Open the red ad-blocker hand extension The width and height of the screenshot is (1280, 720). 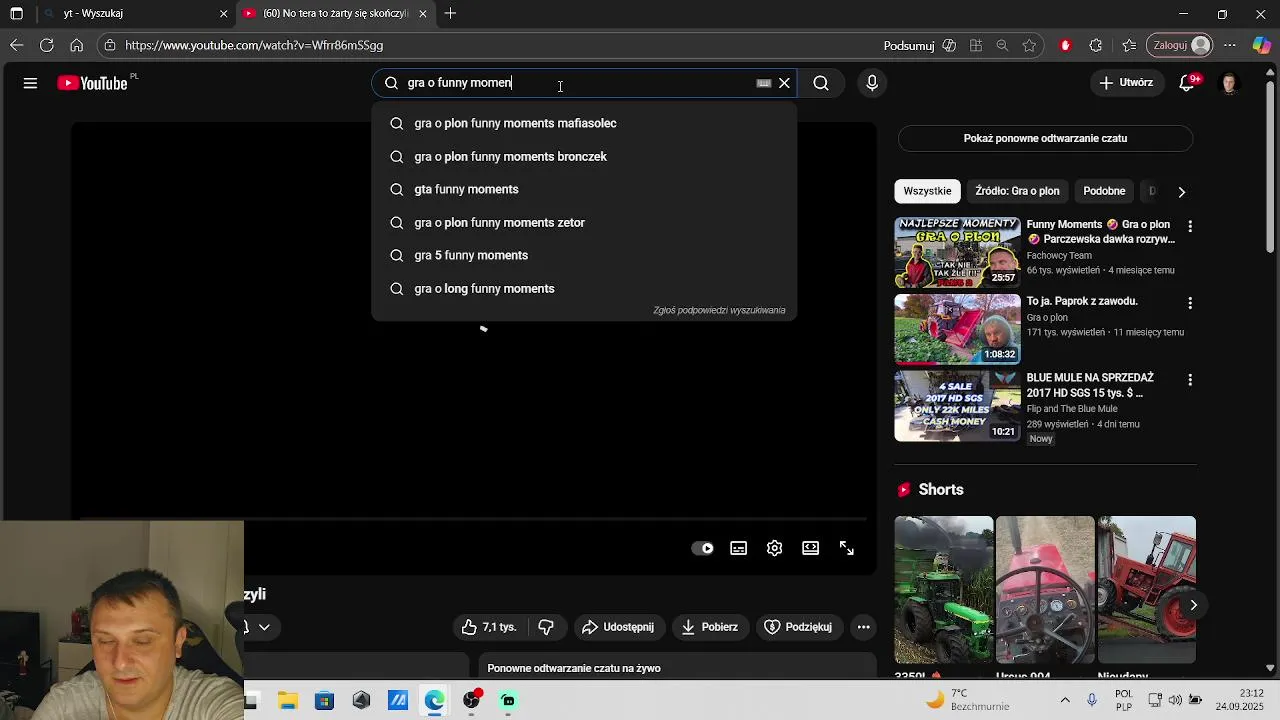pyautogui.click(x=1065, y=45)
